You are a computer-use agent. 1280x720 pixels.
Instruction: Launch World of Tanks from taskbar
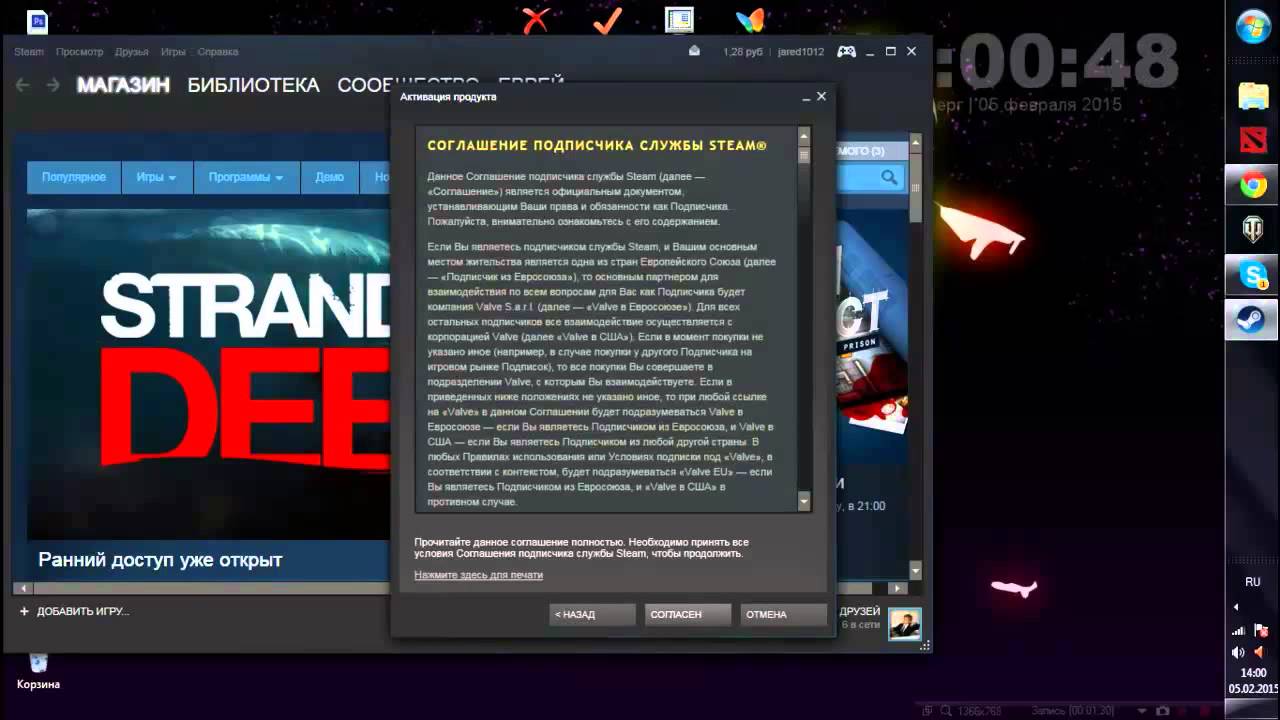click(x=1253, y=230)
